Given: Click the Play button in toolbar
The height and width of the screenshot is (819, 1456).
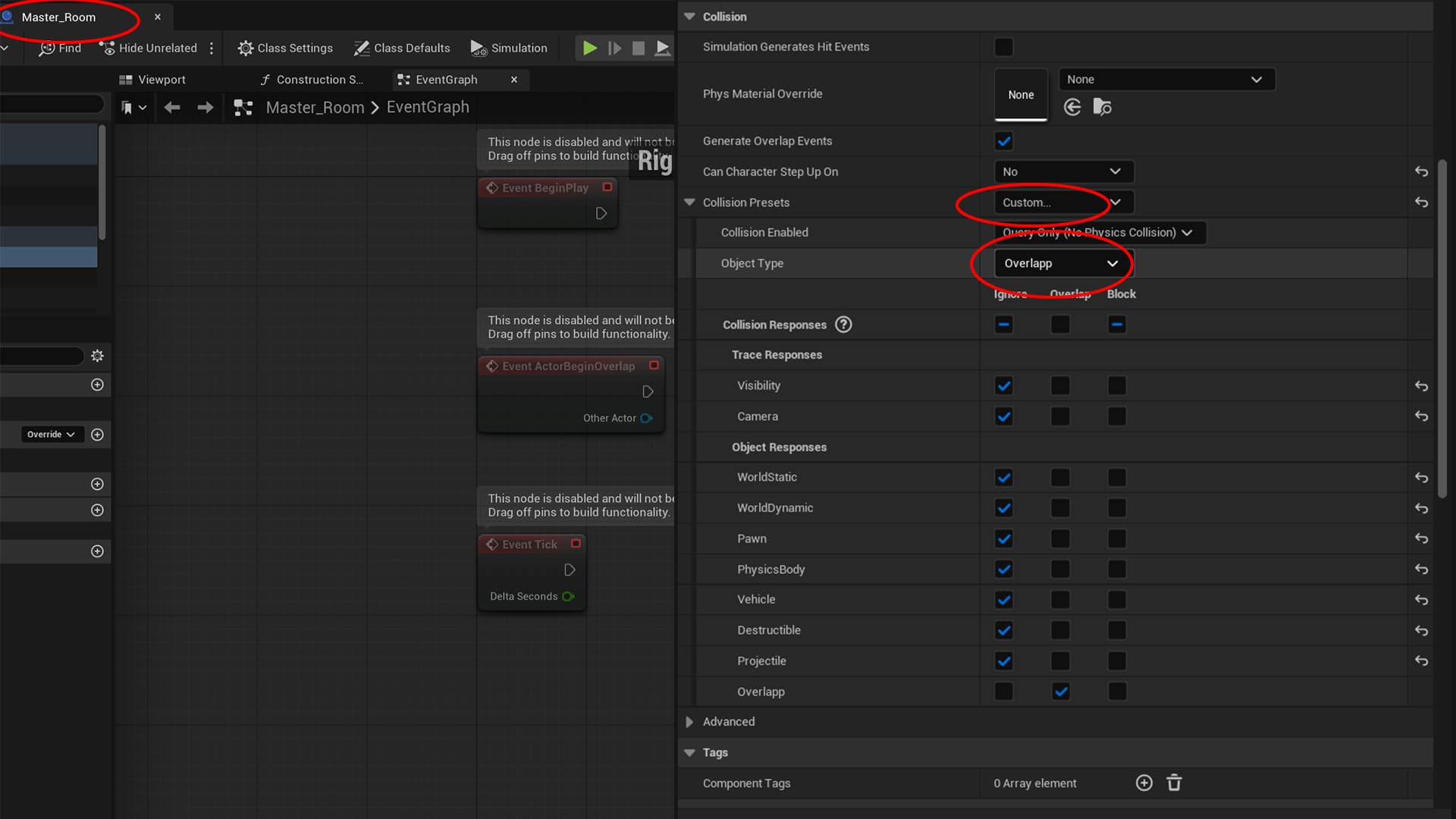Looking at the screenshot, I should (x=589, y=48).
